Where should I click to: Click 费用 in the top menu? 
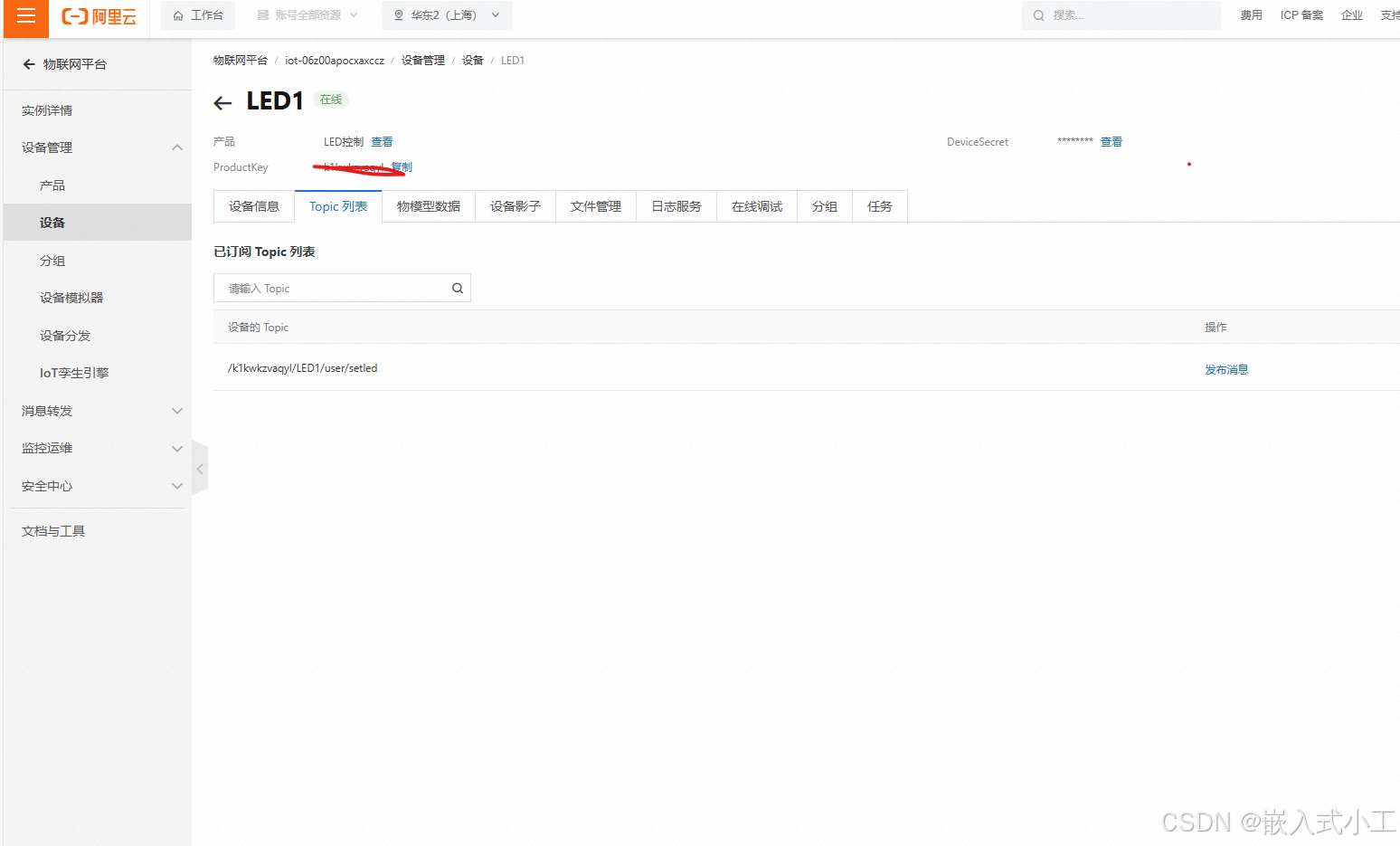[x=1252, y=14]
